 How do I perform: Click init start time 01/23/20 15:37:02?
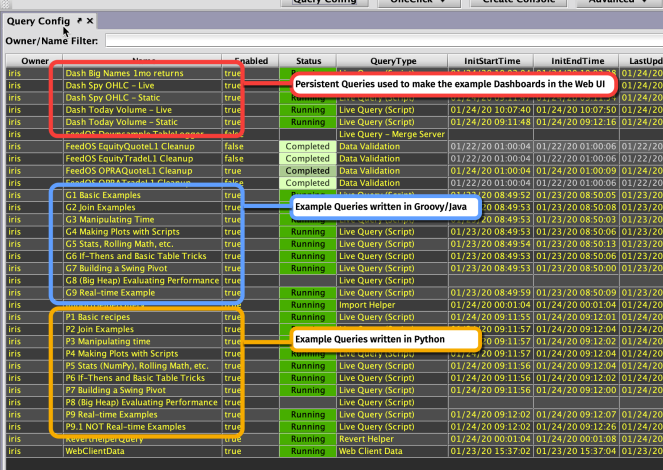pos(490,452)
